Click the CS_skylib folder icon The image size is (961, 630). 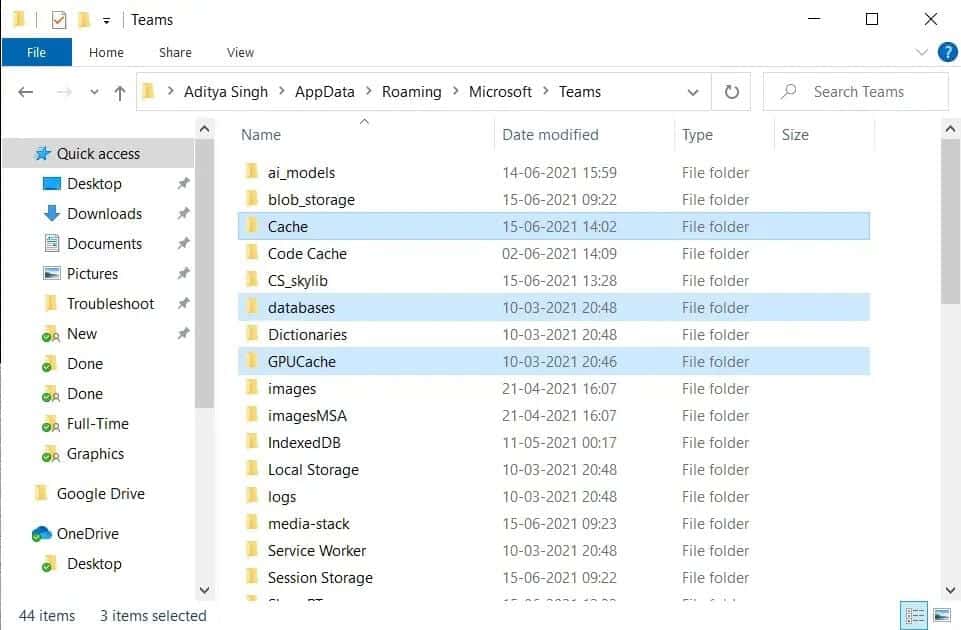click(251, 279)
